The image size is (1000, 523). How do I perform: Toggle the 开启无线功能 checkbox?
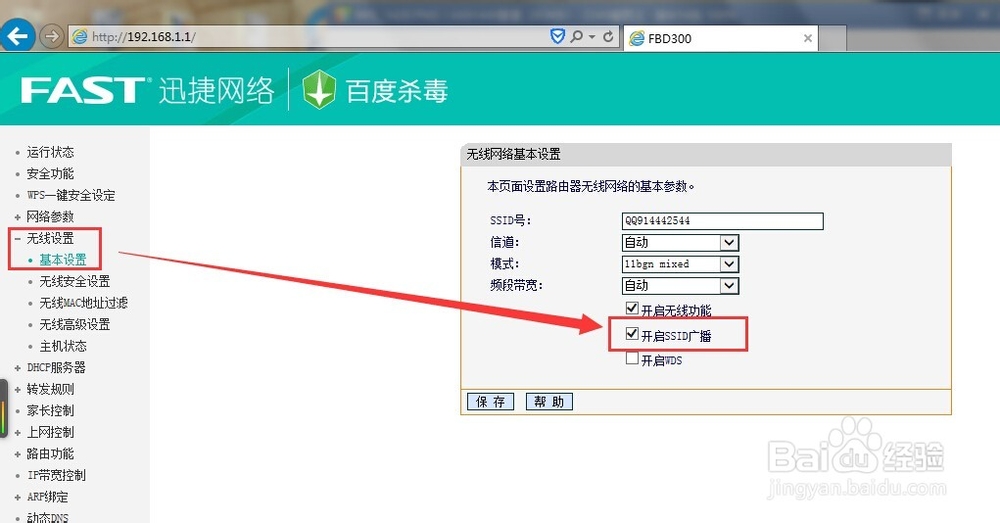coord(632,309)
